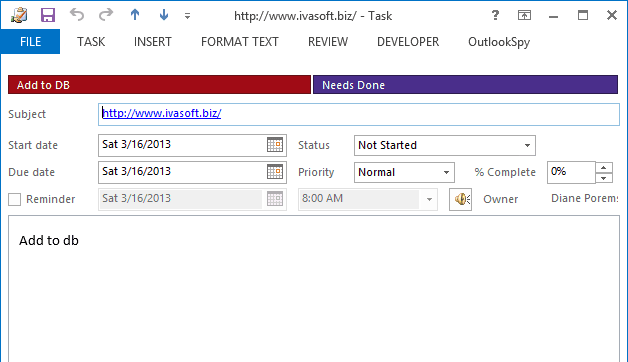628x362 pixels.
Task: Go to previous item with up arrow
Action: [135, 15]
